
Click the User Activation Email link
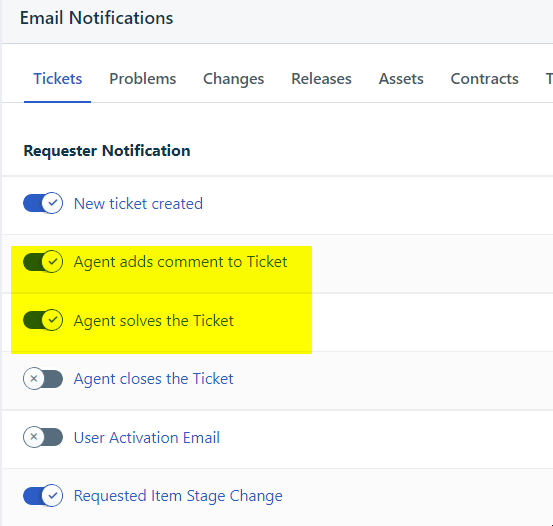[x=147, y=437]
